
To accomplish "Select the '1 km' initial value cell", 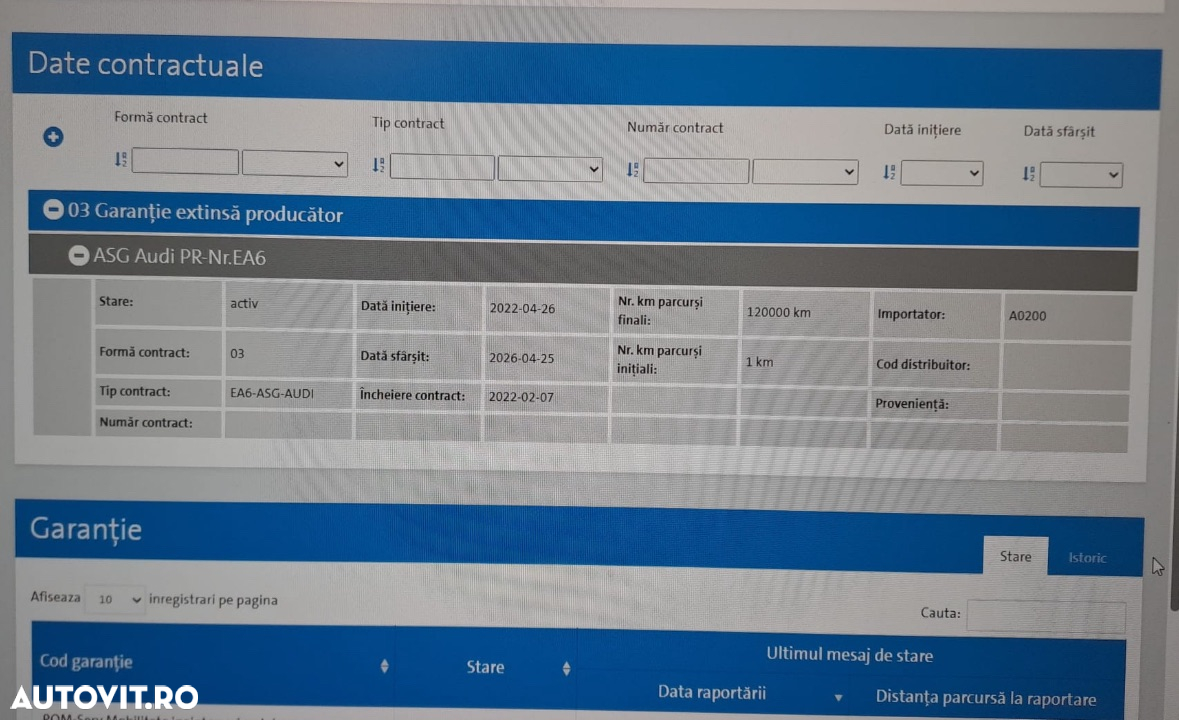I will coord(803,362).
